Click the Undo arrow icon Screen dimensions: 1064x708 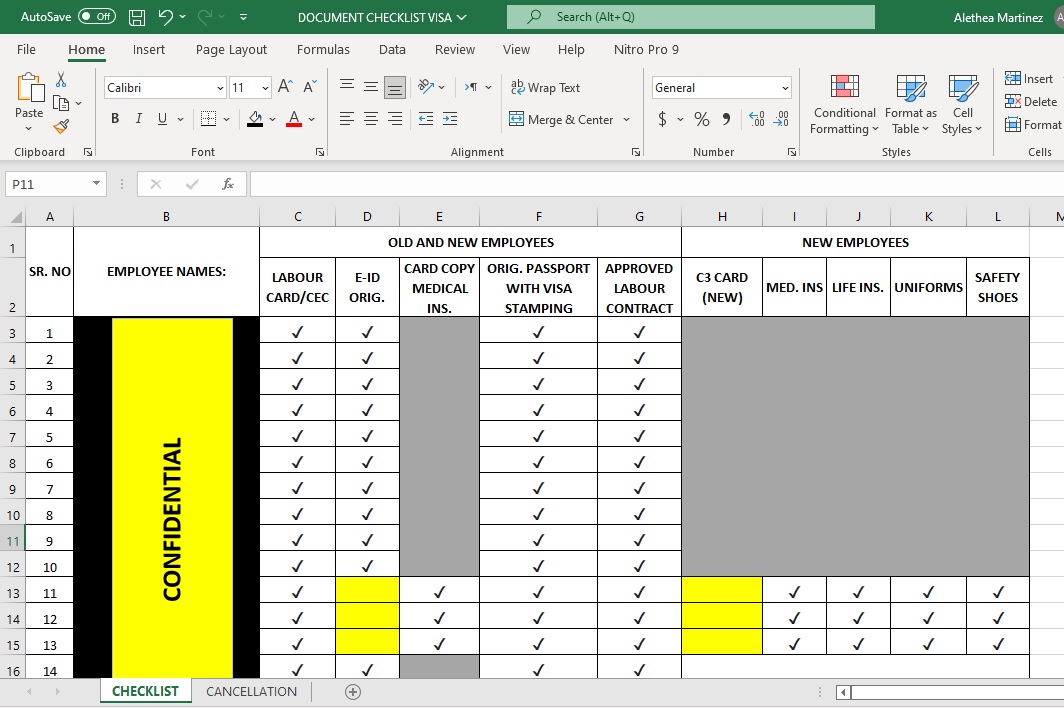click(165, 17)
